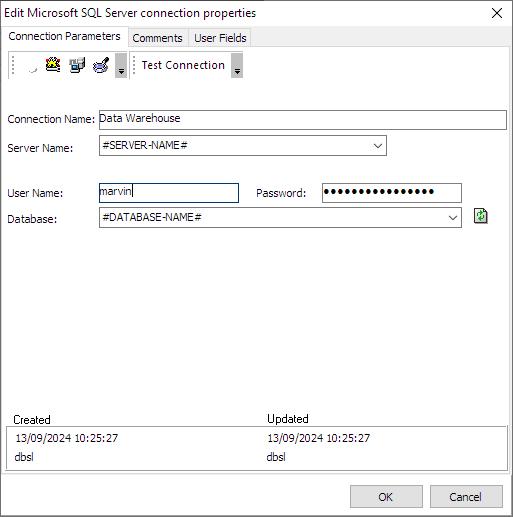This screenshot has width=513, height=517.
Task: Close the connection properties dialog
Action: point(497,13)
